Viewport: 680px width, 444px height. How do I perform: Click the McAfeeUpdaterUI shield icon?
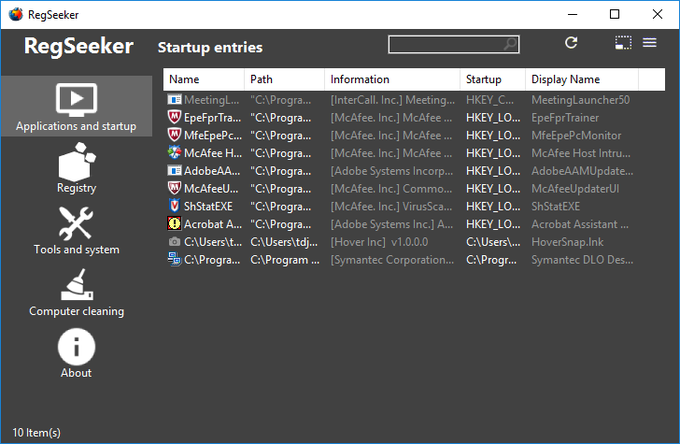tap(174, 189)
